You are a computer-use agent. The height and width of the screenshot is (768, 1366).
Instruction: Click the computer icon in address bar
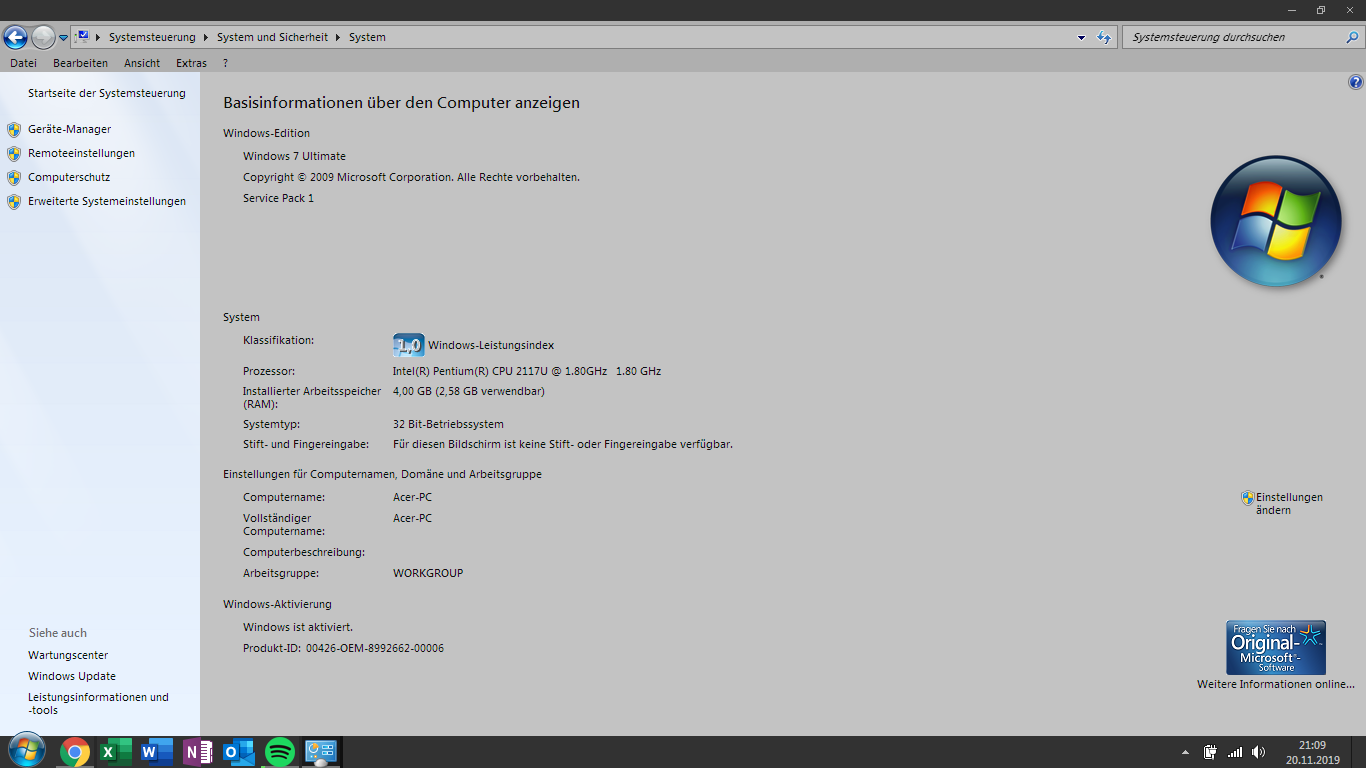coord(82,36)
